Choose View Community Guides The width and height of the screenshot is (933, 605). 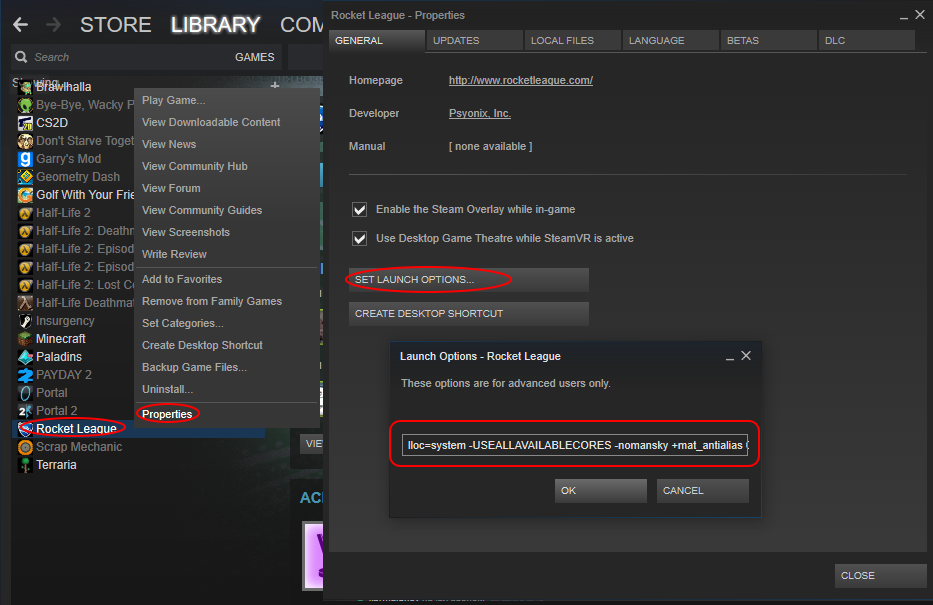point(227,211)
